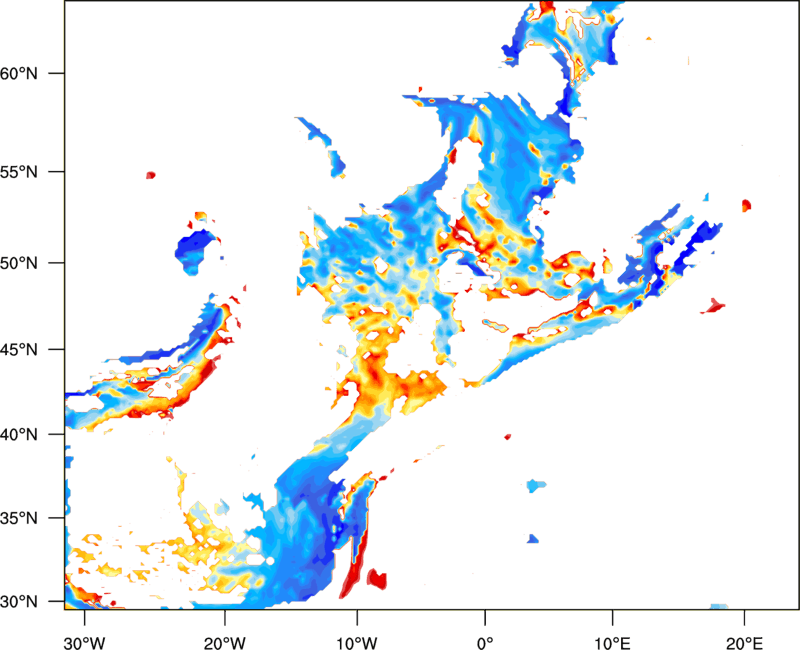Click the 10°E longitude label
The height and width of the screenshot is (650, 800).
pos(612,643)
